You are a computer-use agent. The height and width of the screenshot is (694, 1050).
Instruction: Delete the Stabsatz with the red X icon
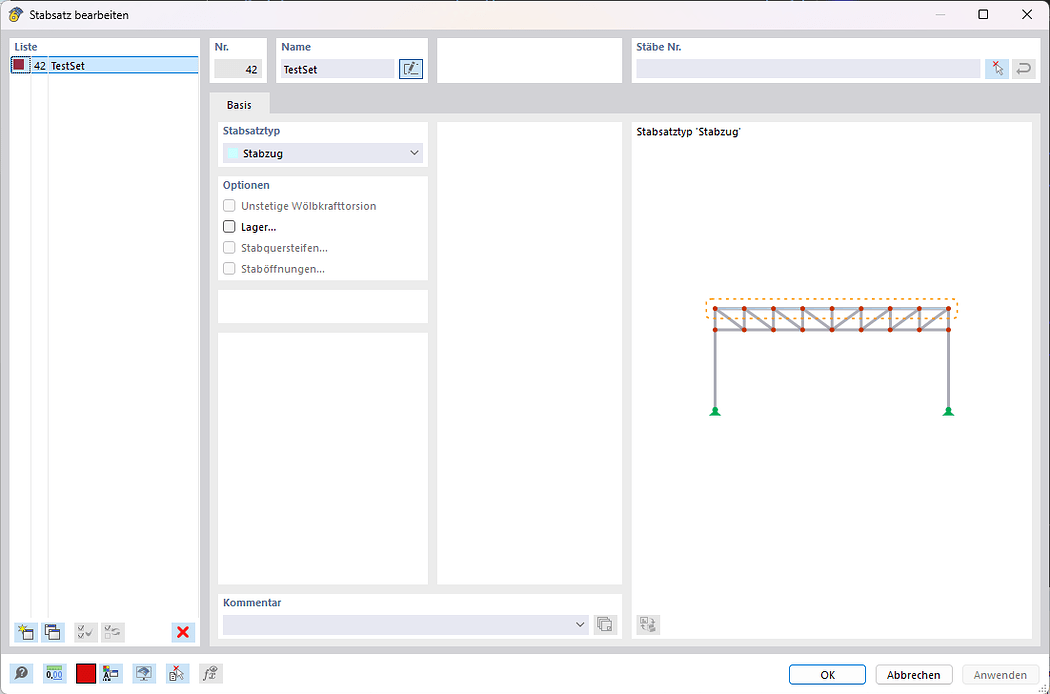coord(183,632)
